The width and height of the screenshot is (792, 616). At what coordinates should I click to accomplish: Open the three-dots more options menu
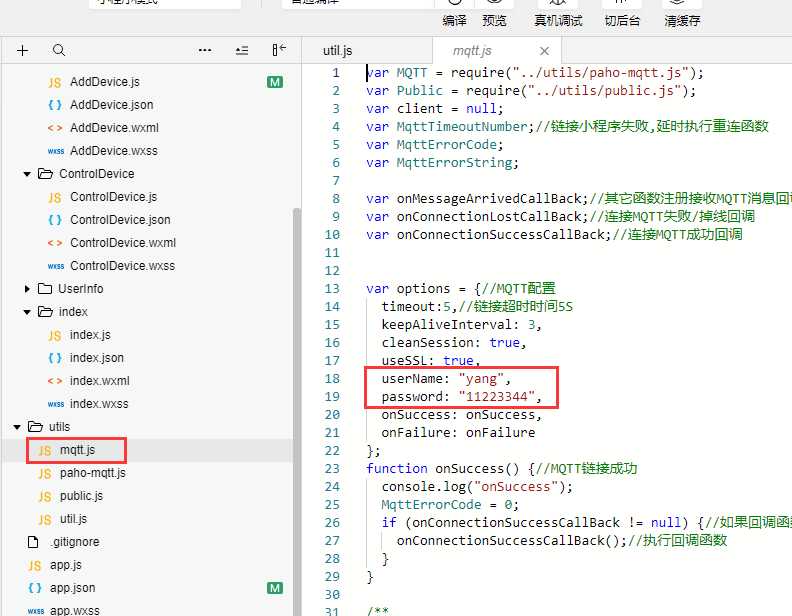click(205, 50)
